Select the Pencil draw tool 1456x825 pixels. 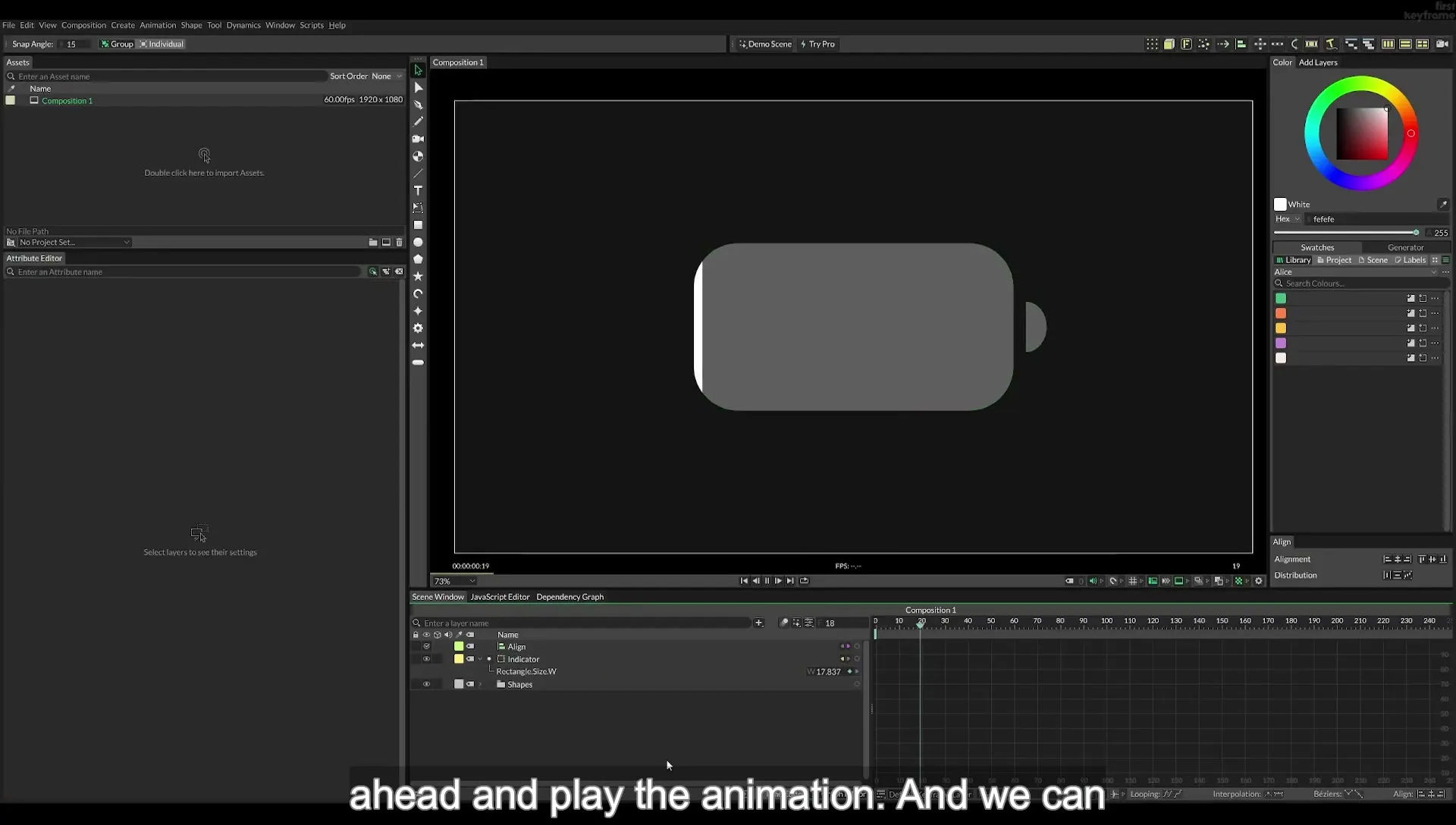[x=418, y=121]
